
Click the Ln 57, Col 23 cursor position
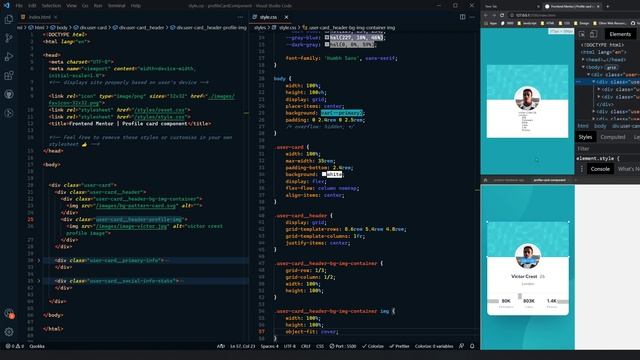[242, 346]
